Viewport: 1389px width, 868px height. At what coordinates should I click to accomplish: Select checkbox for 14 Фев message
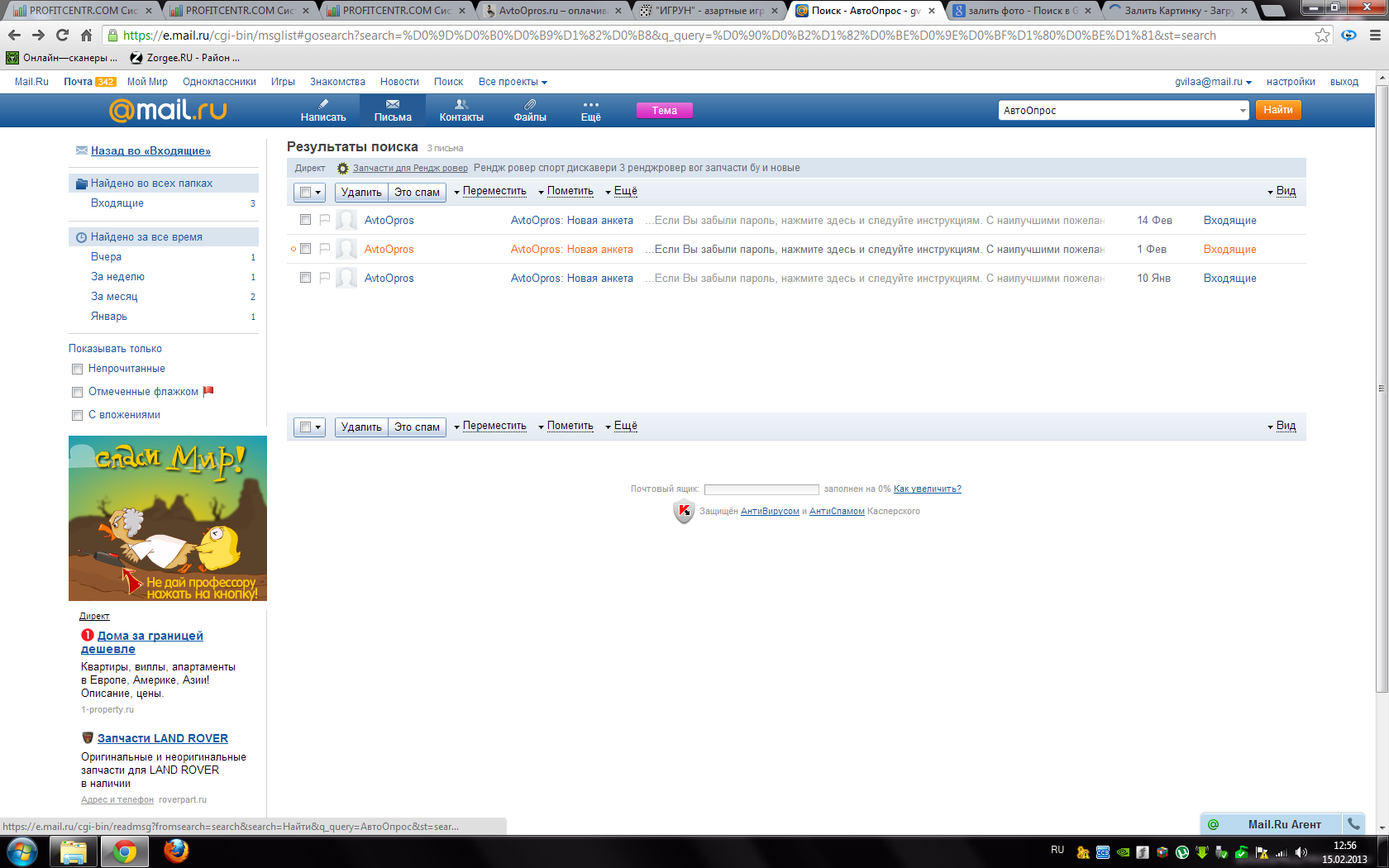click(x=305, y=220)
